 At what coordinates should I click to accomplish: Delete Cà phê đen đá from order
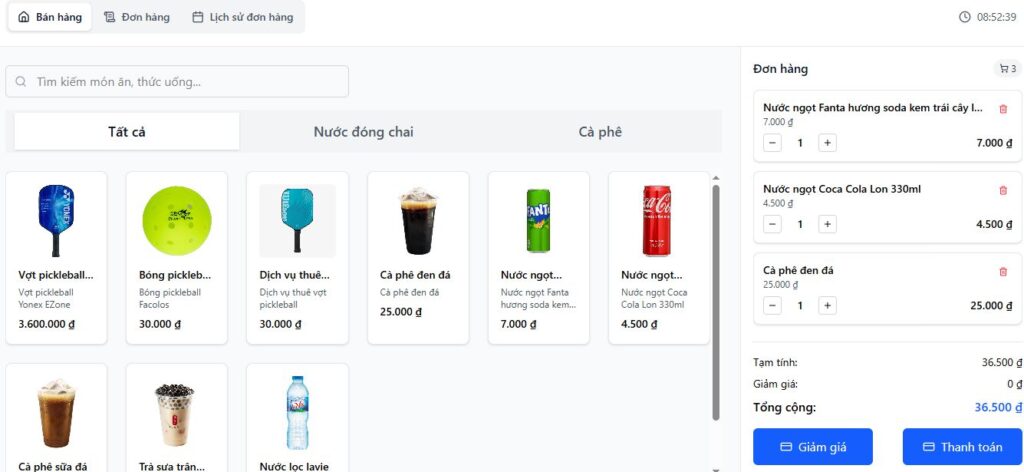pyautogui.click(x=1003, y=271)
